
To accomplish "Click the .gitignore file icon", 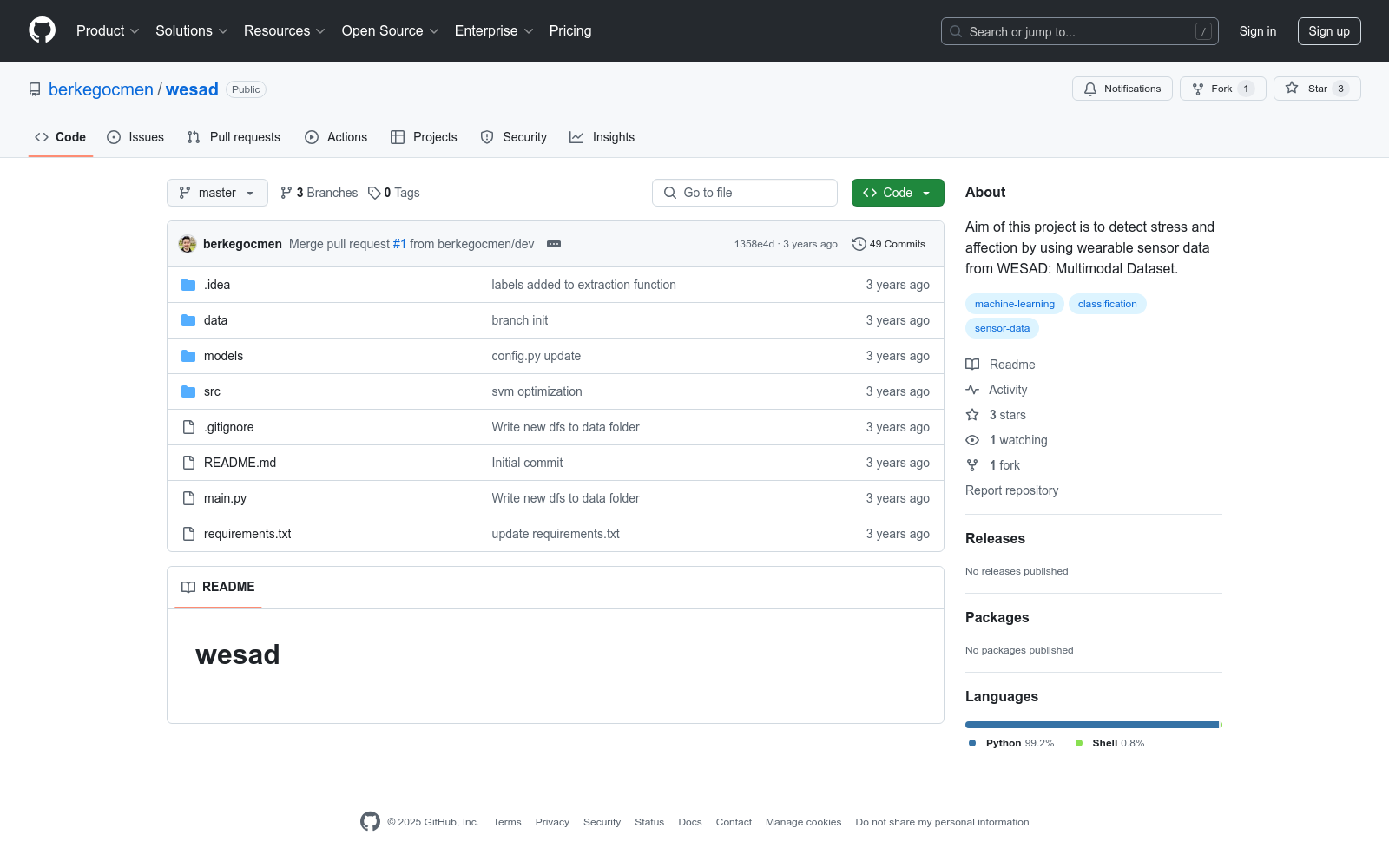I will [188, 427].
